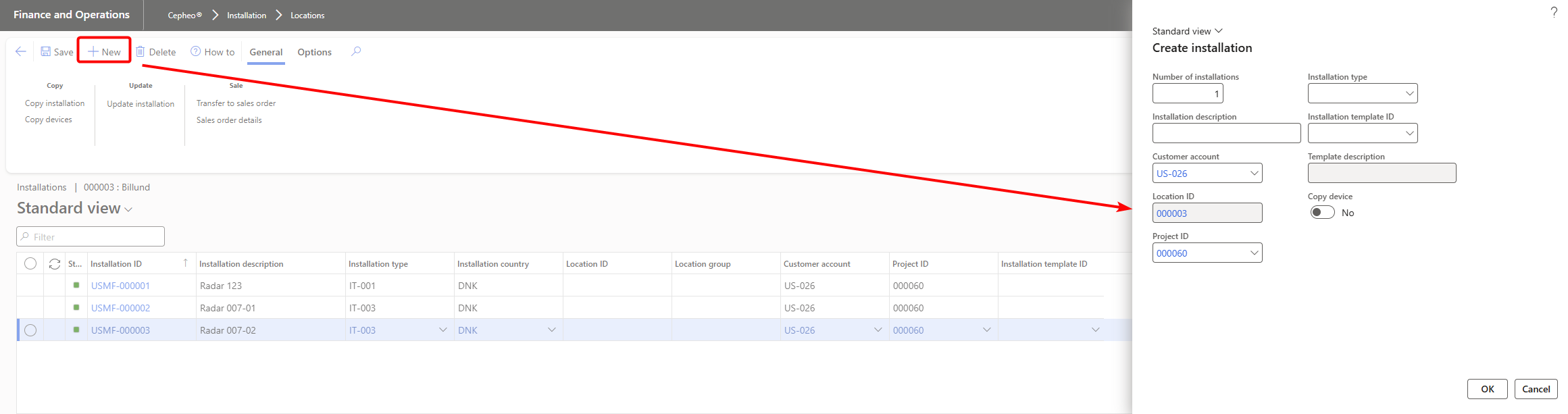Open the Customer account US-026 dropdown
This screenshot has height=414, width=1568.
click(1254, 173)
